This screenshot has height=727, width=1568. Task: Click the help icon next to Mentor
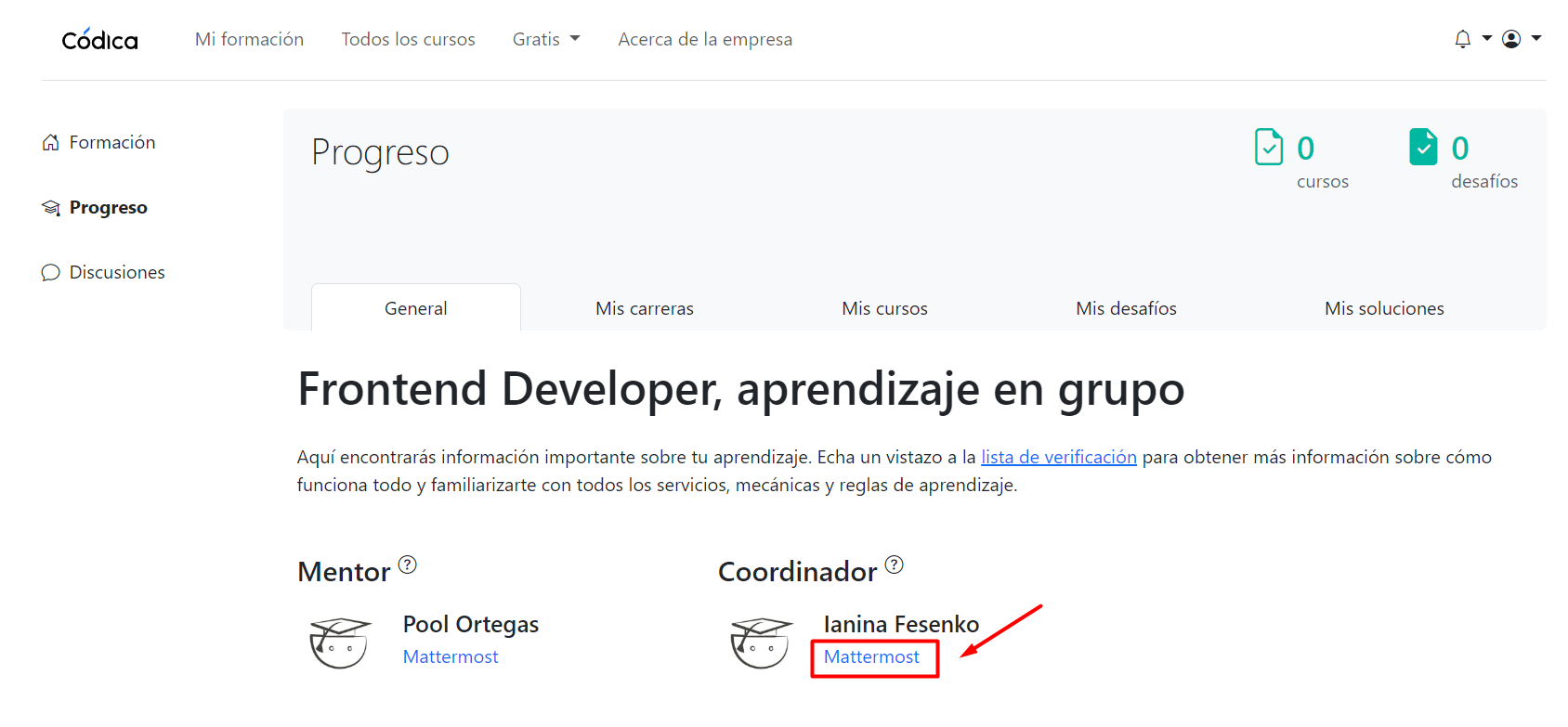pyautogui.click(x=408, y=565)
